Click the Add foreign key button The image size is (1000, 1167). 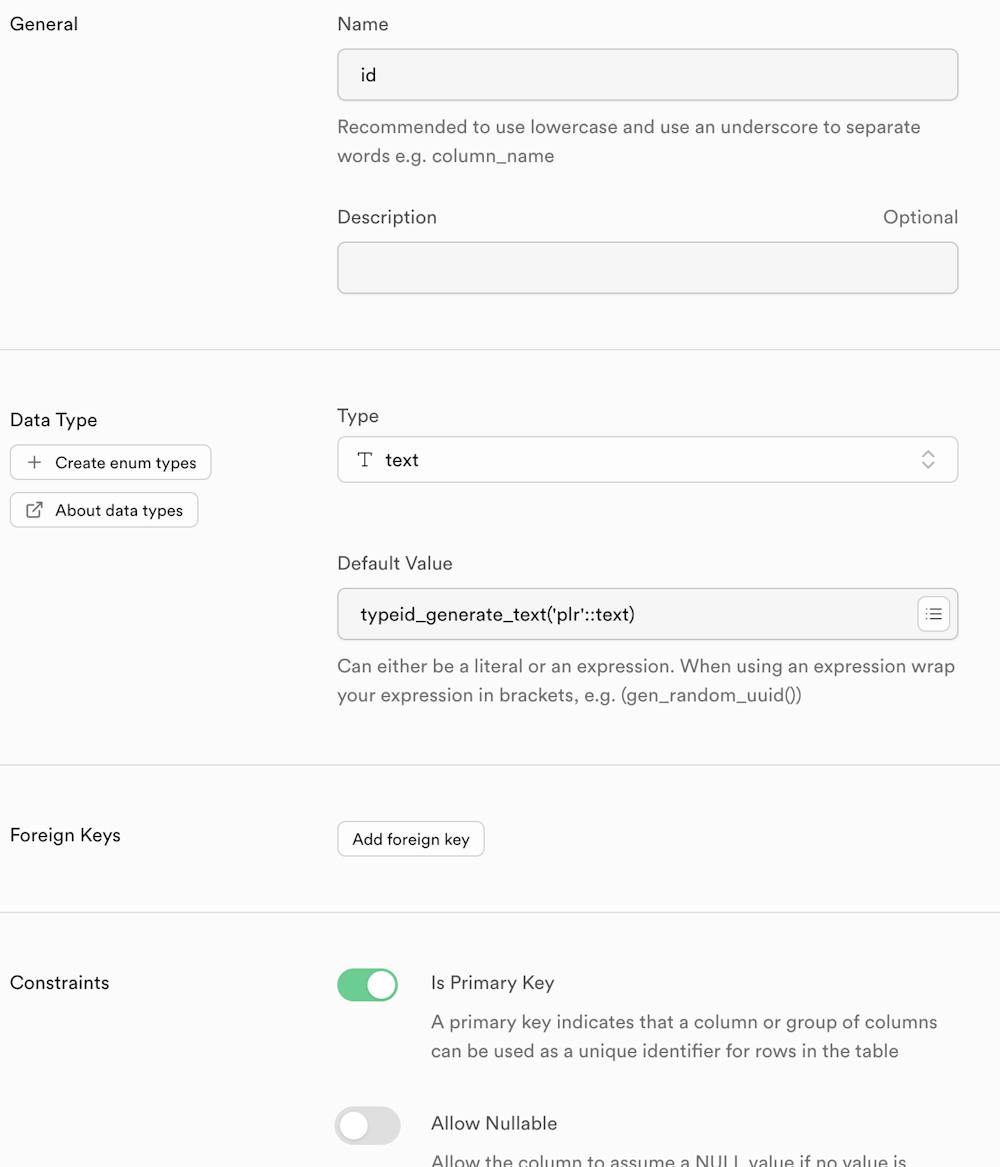click(x=411, y=839)
